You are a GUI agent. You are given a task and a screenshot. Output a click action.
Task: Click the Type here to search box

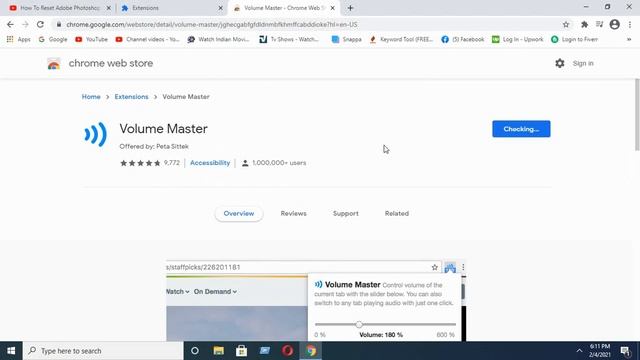(103, 351)
